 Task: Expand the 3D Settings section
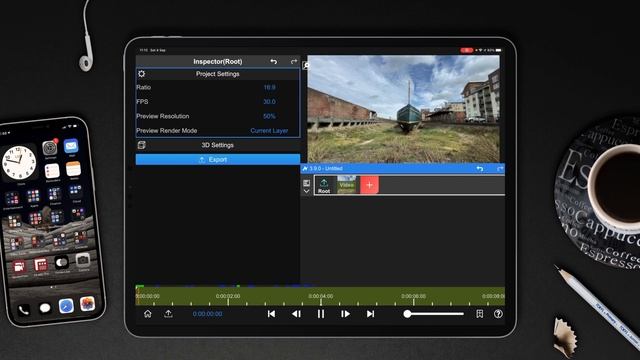(x=218, y=145)
